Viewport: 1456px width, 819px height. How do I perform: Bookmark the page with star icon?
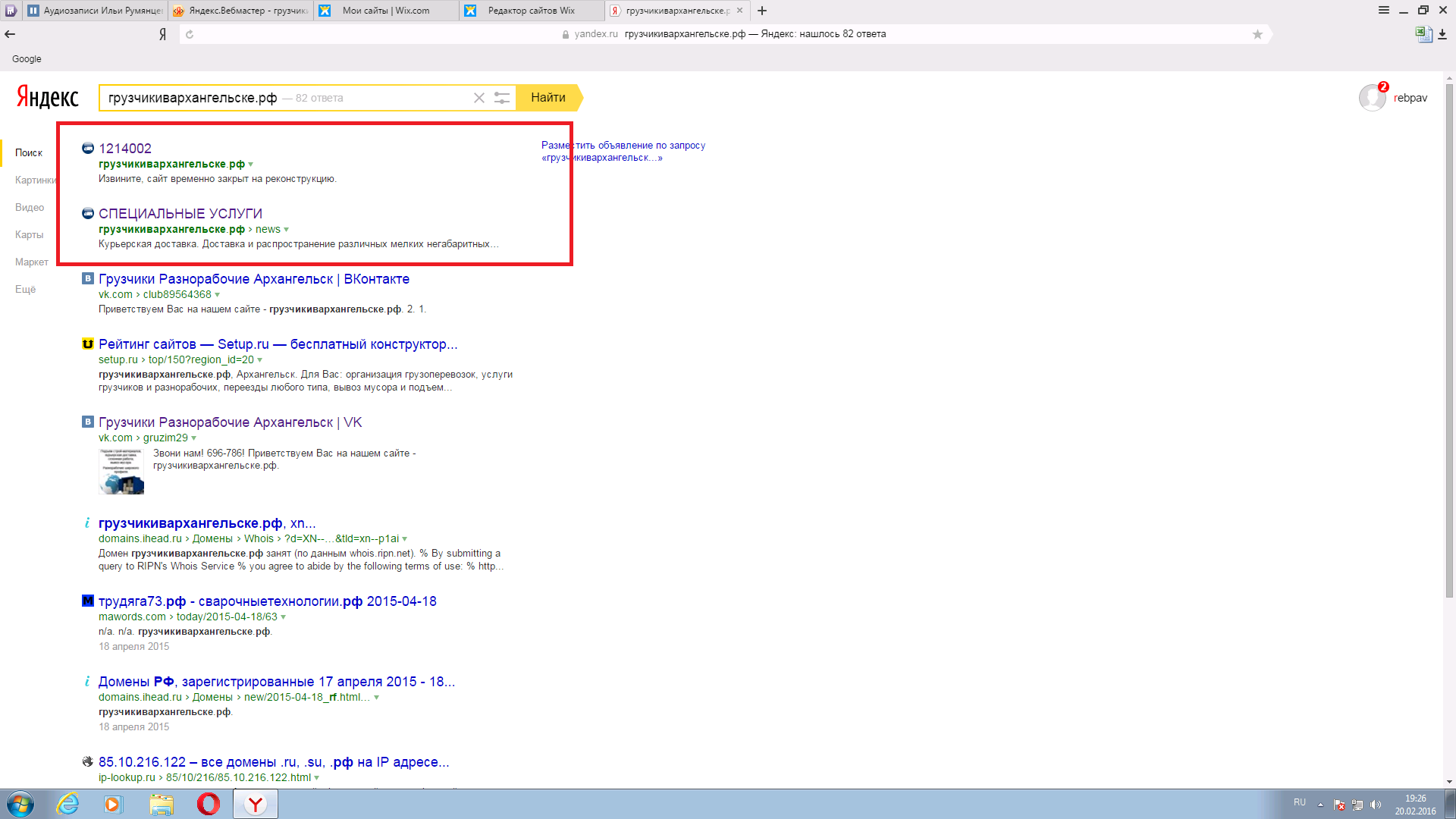tap(1257, 34)
